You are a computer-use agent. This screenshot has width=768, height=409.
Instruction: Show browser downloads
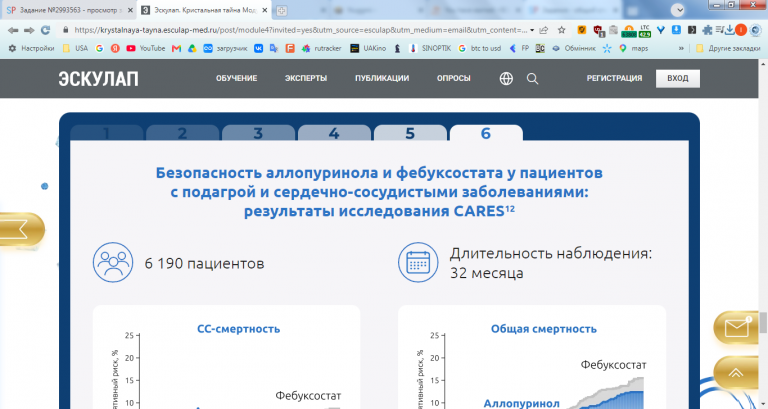pyautogui.click(x=729, y=30)
